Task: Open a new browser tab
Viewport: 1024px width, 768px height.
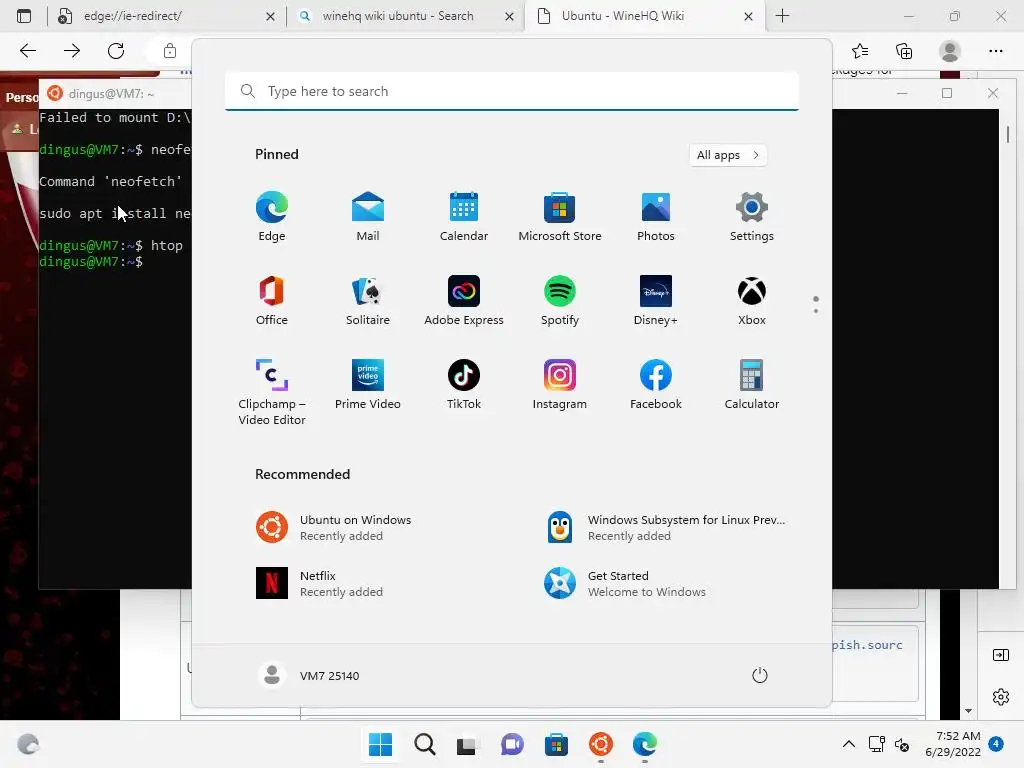Action: coord(782,16)
